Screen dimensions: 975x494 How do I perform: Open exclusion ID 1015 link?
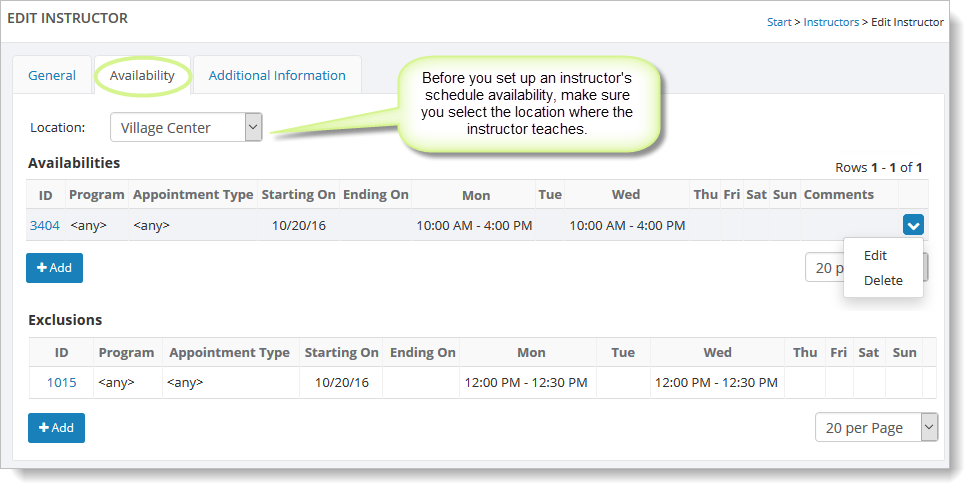pos(61,382)
